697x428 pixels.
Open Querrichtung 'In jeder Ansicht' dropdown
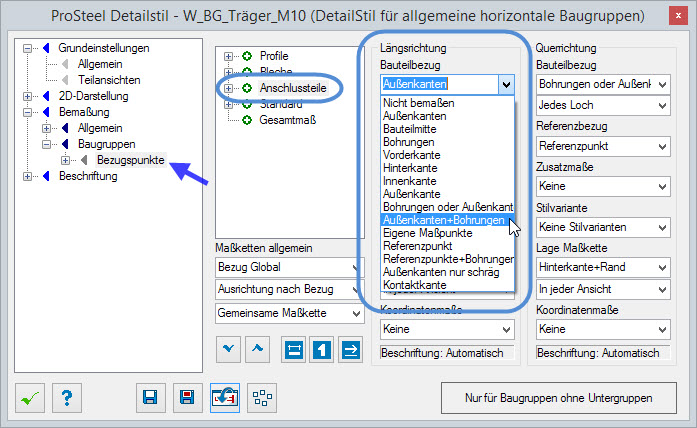pos(603,289)
